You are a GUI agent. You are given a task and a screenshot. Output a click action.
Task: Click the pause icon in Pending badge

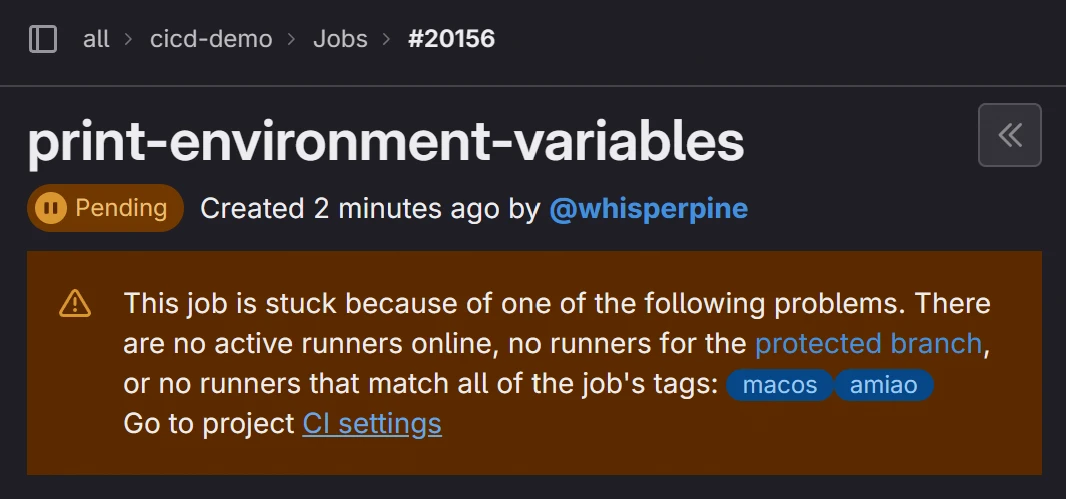50,208
